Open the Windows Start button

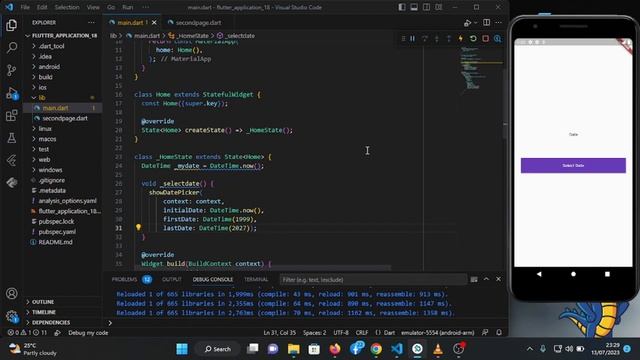click(182, 349)
